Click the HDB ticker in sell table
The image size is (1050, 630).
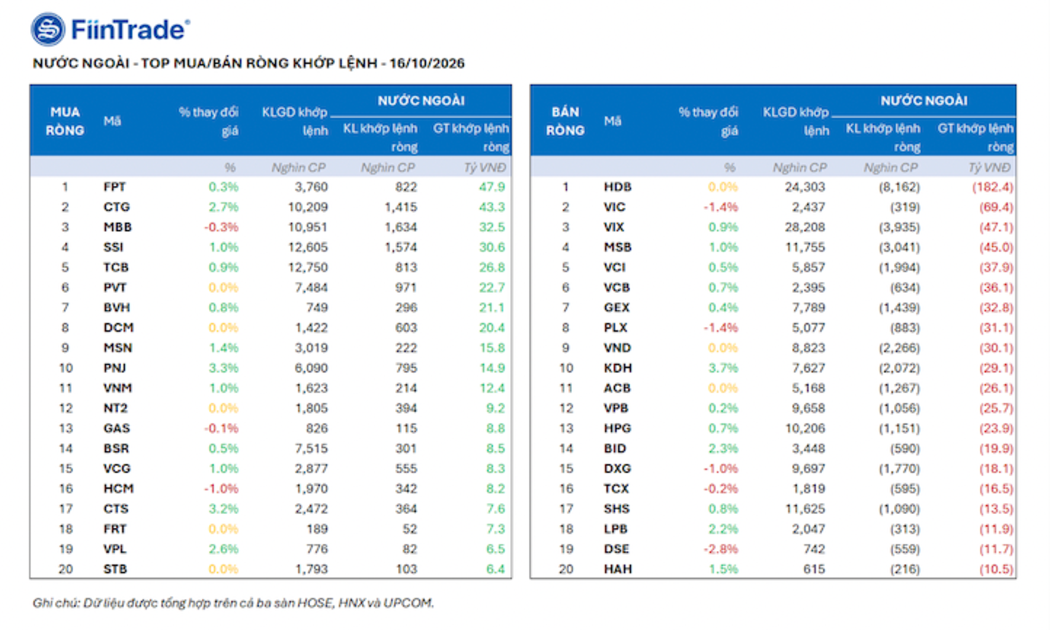[617, 187]
